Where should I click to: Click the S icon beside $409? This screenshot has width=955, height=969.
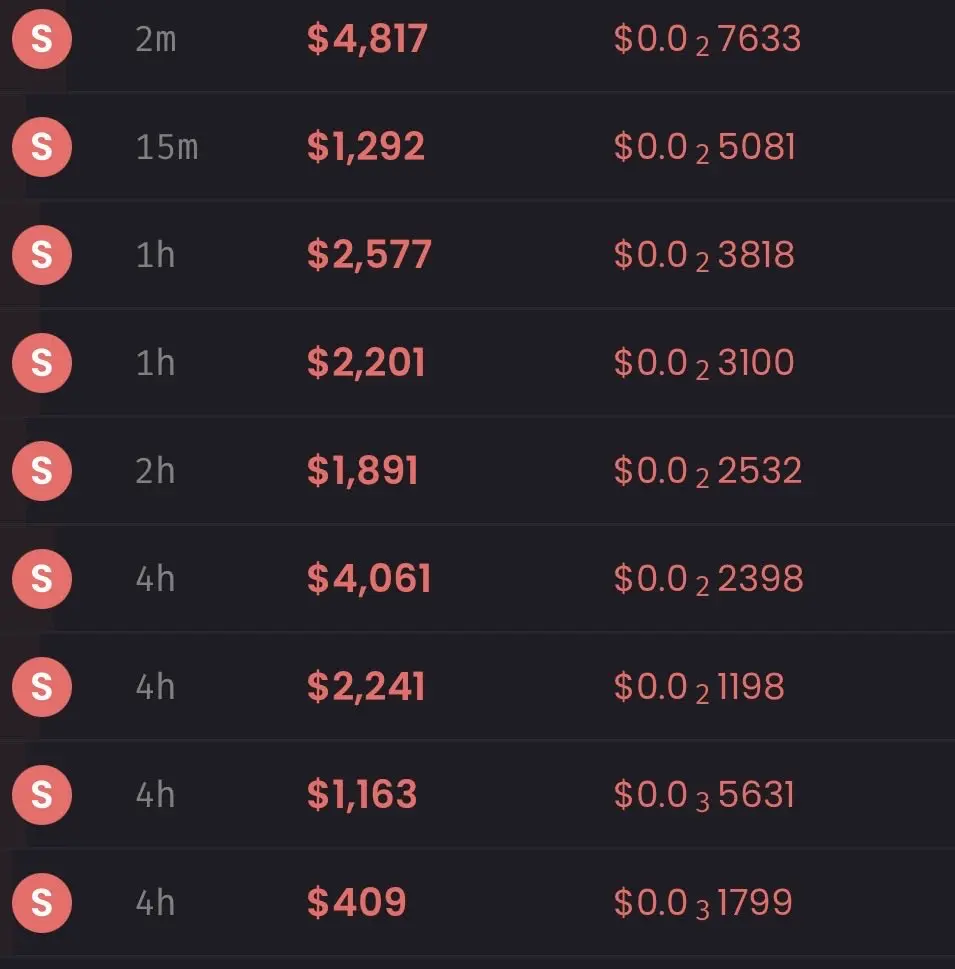(41, 903)
